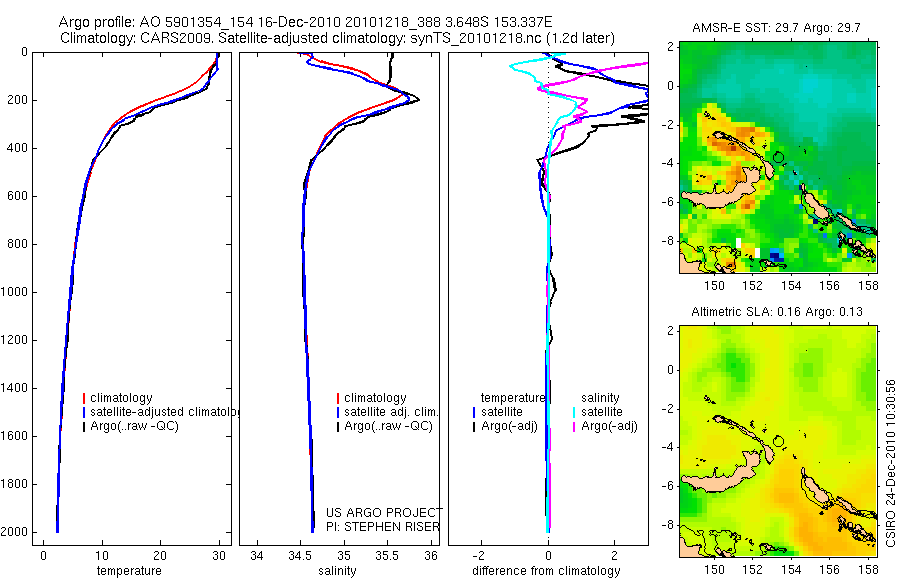Screen dimensions: 900x580
Task: Click Argo float circle on SLA map
Action: click(x=778, y=442)
